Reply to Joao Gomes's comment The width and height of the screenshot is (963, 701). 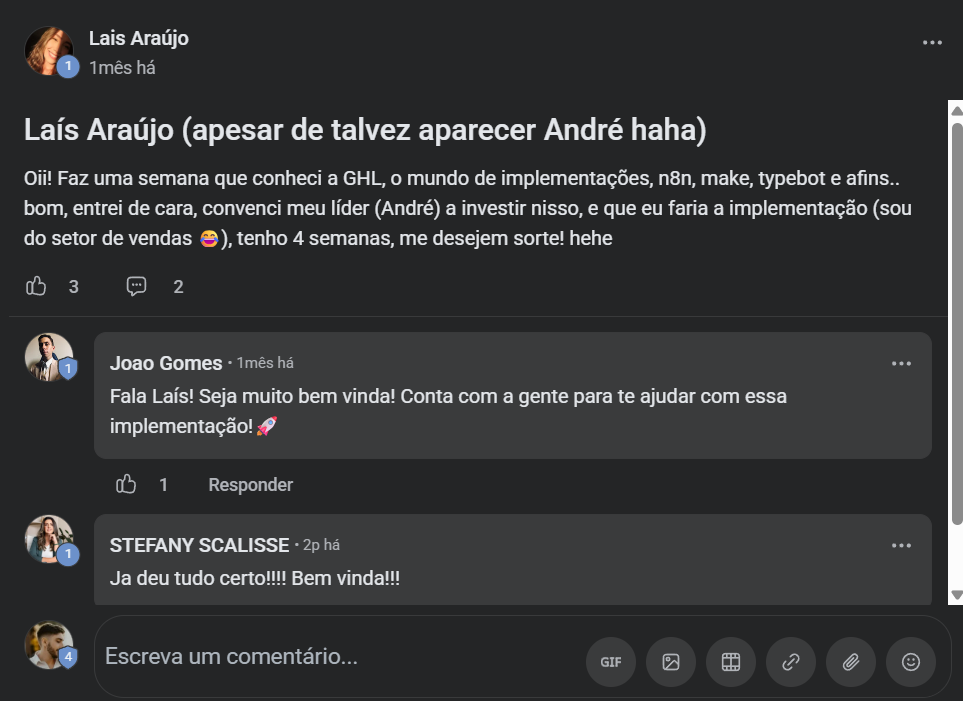(250, 485)
